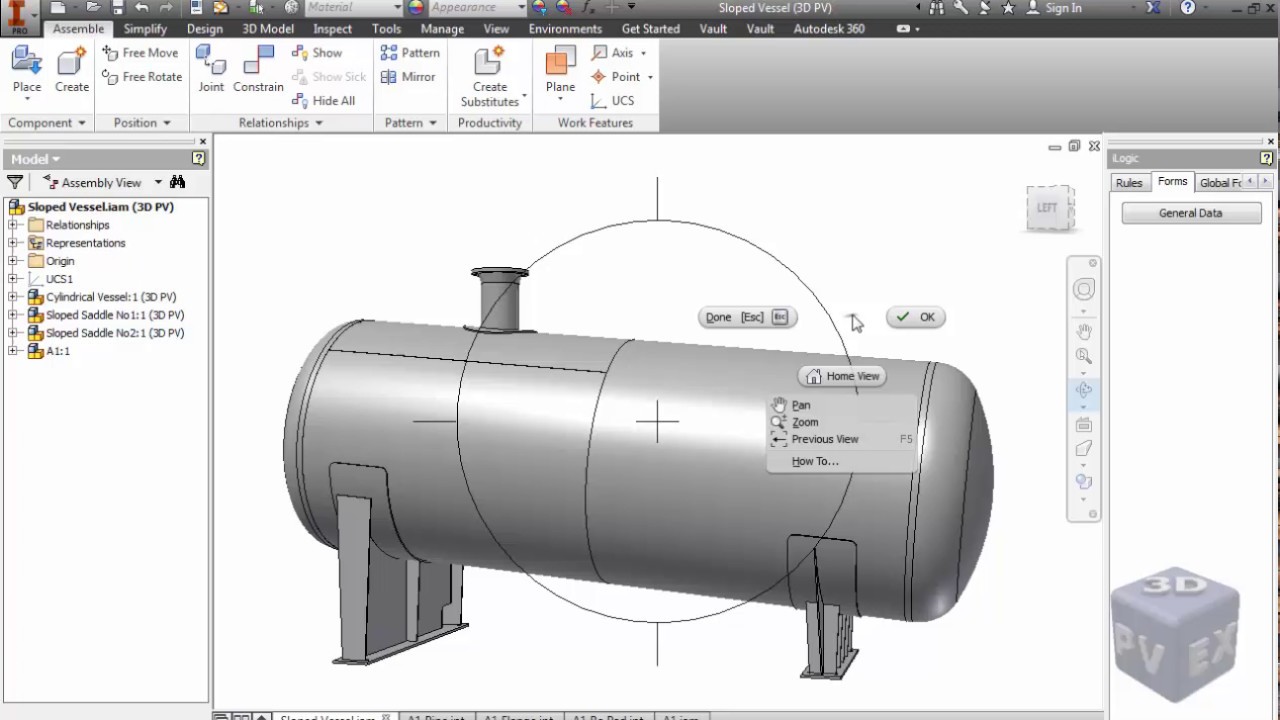Expand the Origin folder node
1280x720 pixels.
13,261
